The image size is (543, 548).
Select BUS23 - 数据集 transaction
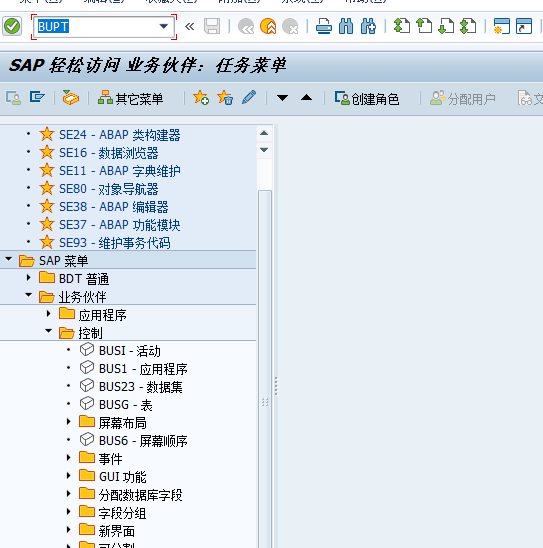click(140, 387)
